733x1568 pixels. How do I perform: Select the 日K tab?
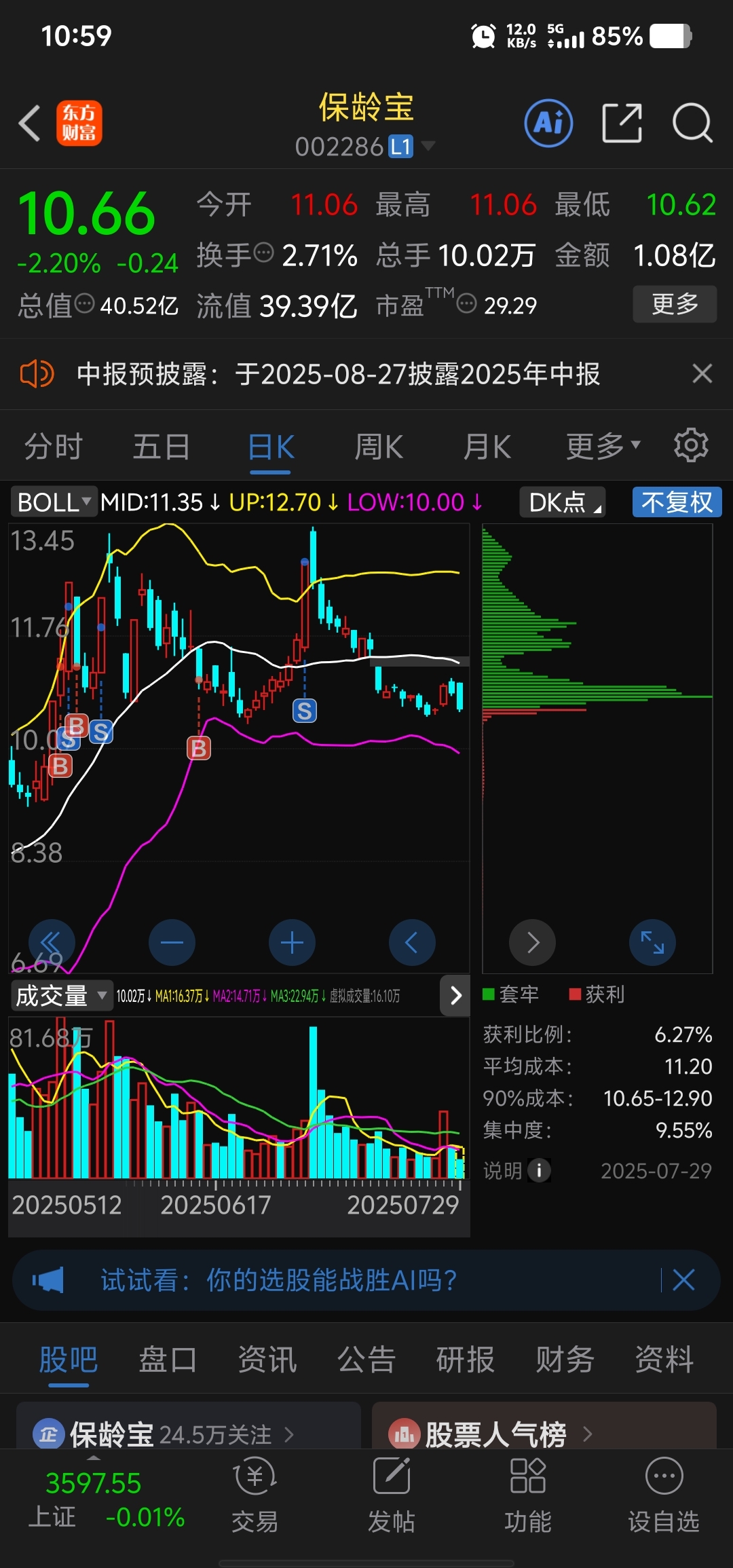tap(271, 447)
